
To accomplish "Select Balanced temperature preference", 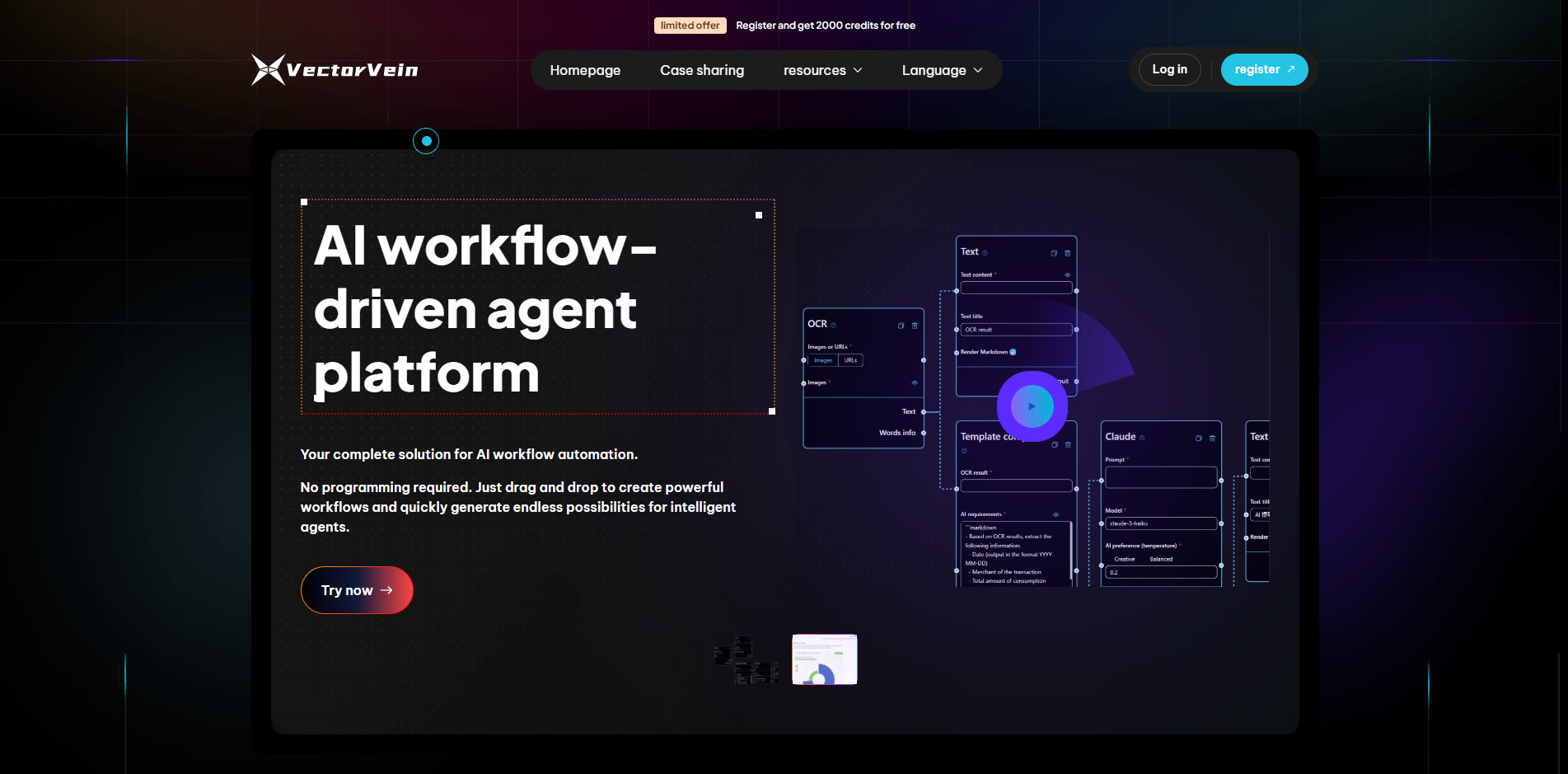I will pyautogui.click(x=1161, y=559).
